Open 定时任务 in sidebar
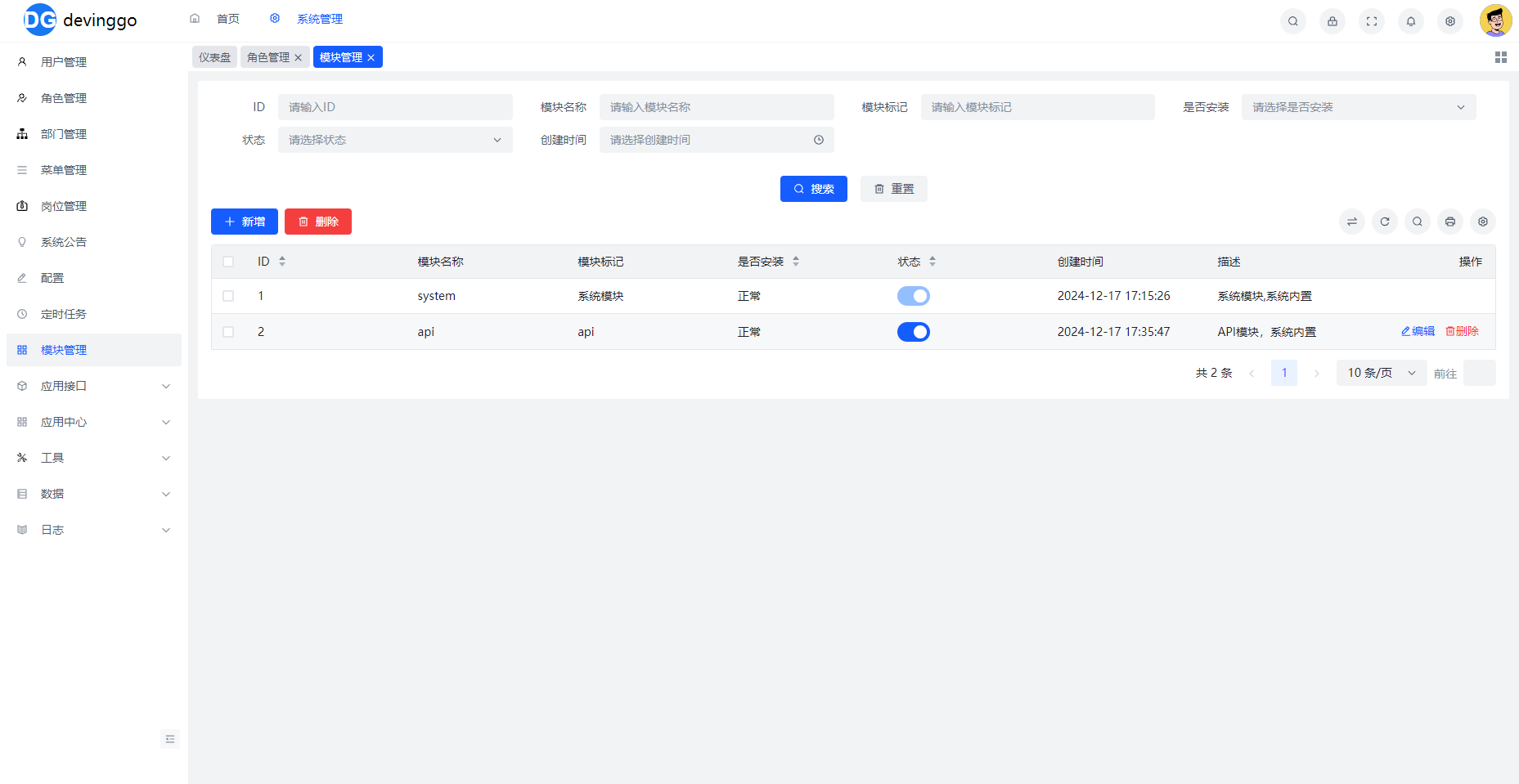The height and width of the screenshot is (784, 1519). (x=94, y=314)
